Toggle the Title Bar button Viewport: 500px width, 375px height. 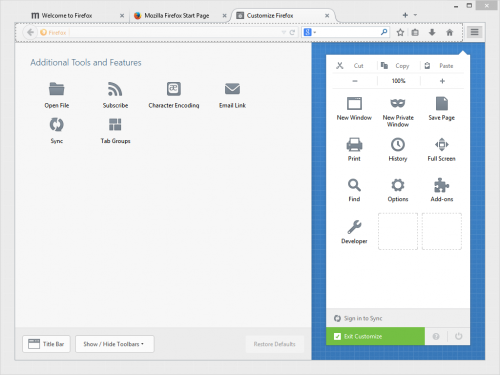[46, 344]
